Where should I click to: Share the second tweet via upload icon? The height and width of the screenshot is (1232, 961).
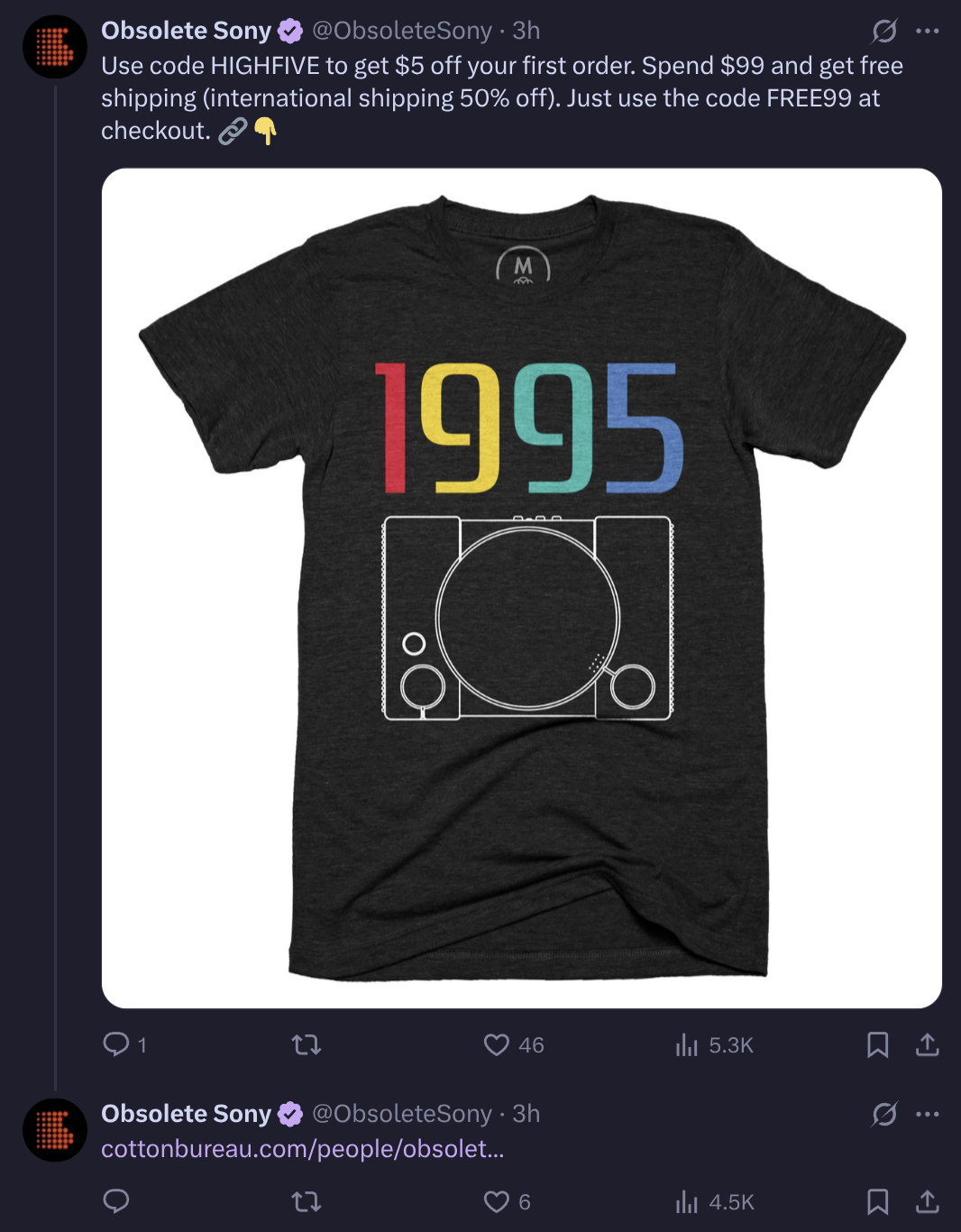click(x=927, y=1201)
